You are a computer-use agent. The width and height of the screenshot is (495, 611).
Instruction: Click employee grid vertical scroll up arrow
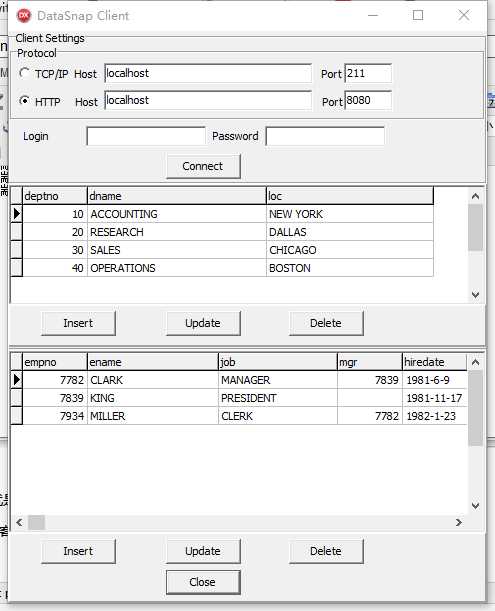tap(475, 362)
